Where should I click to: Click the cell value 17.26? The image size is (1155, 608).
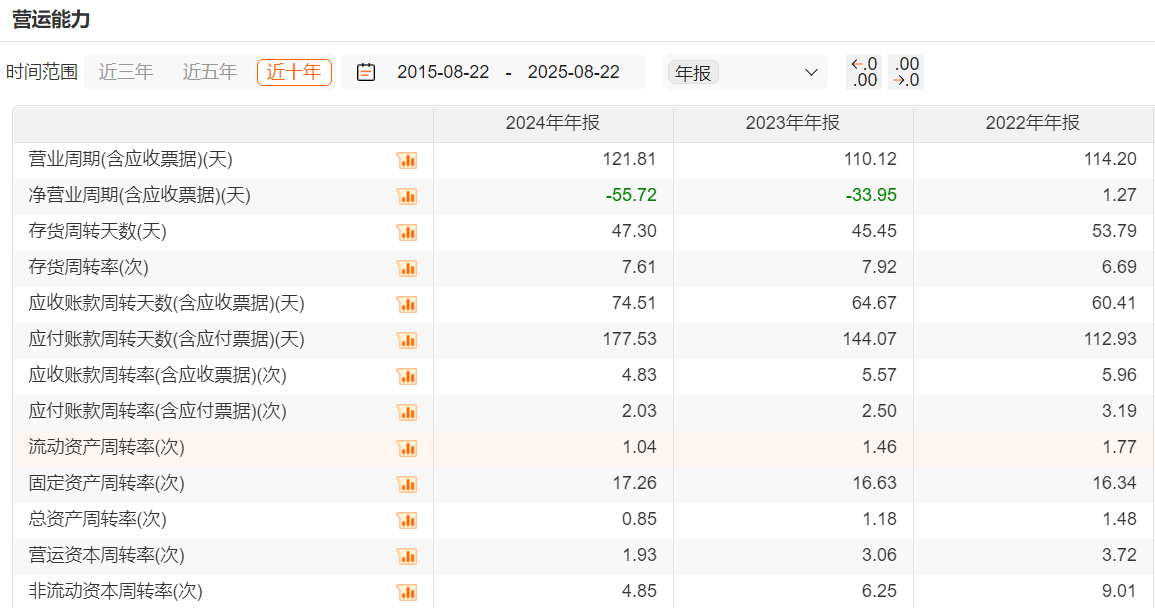[633, 483]
